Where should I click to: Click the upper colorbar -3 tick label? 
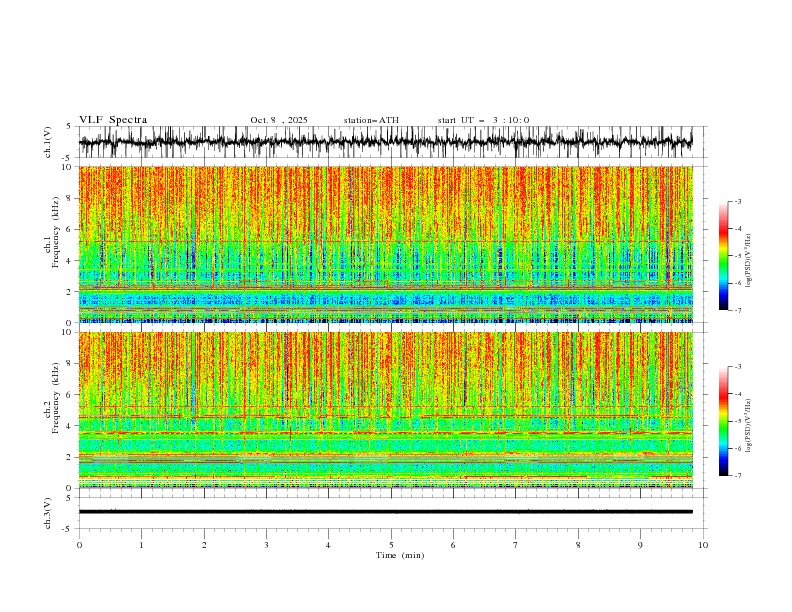click(x=738, y=201)
